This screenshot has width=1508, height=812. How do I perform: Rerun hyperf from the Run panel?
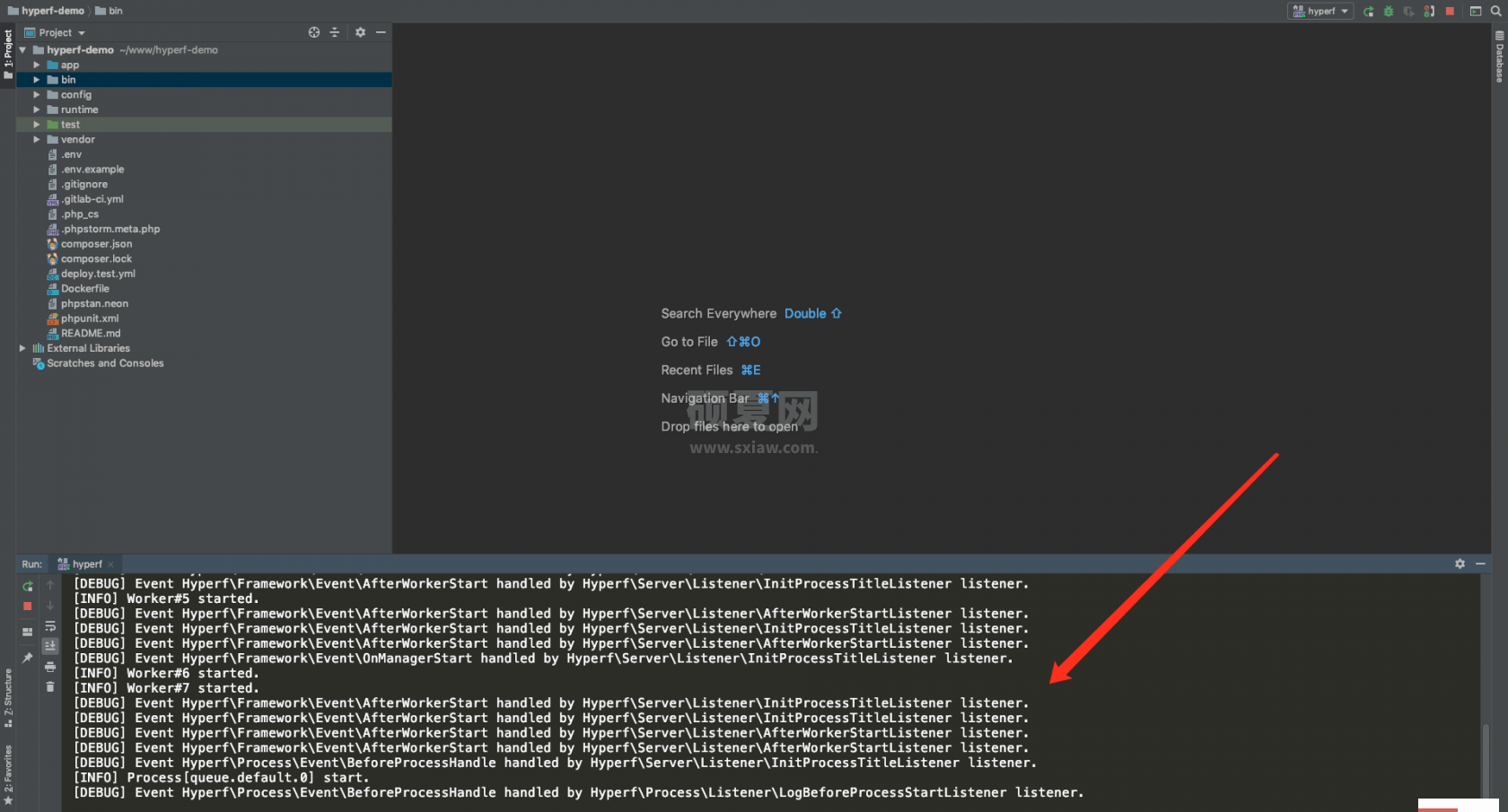coord(27,586)
